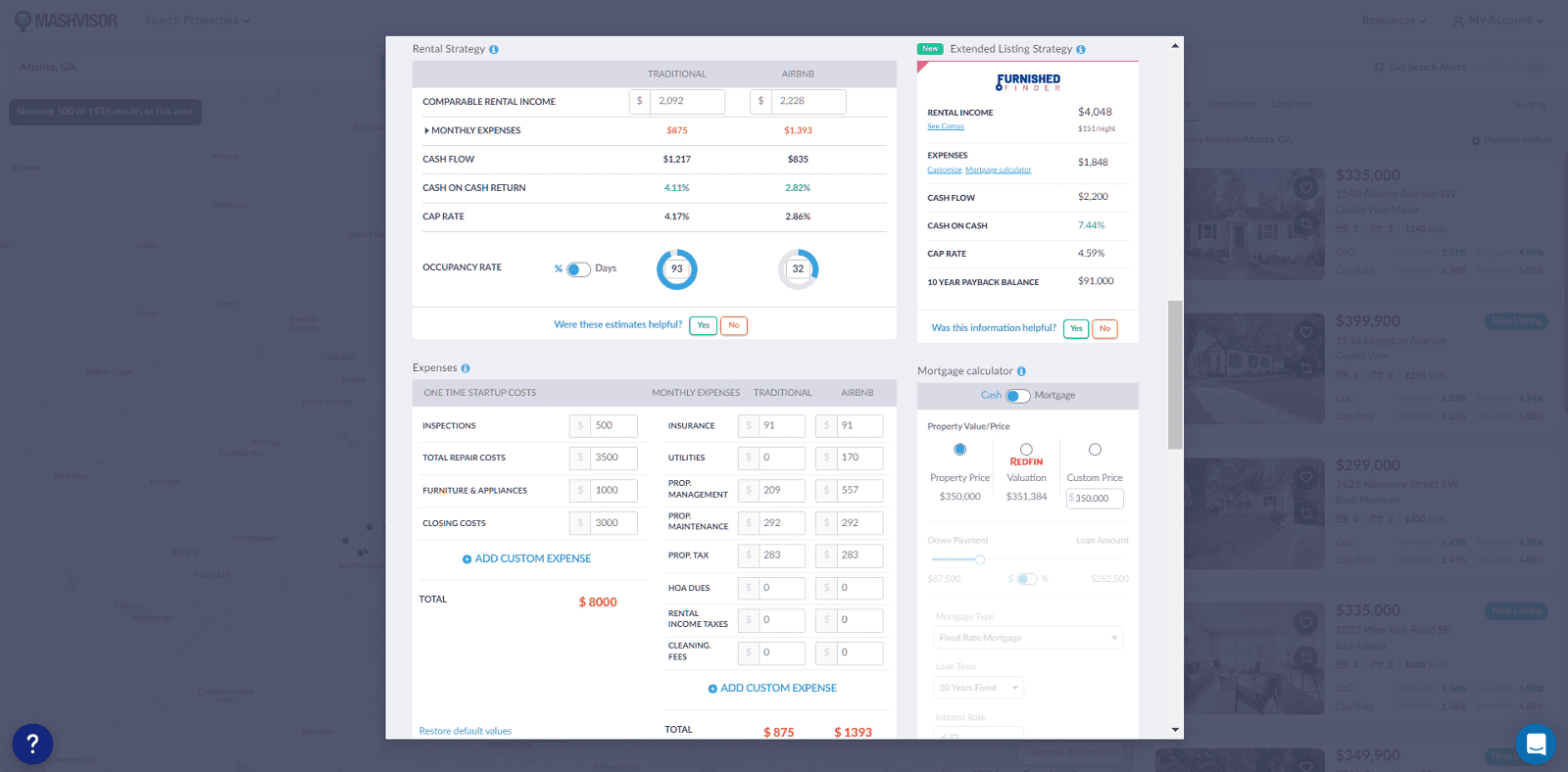Click the Custom Price input field

[x=1095, y=499]
